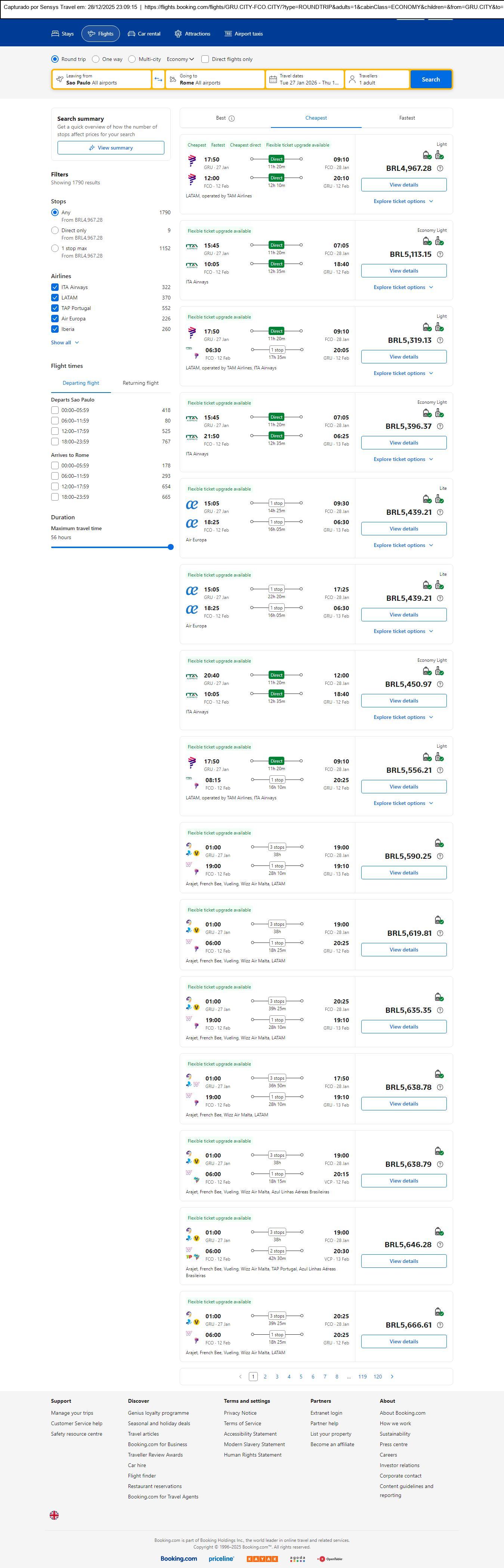
Task: Click the View summary button
Action: [x=111, y=148]
